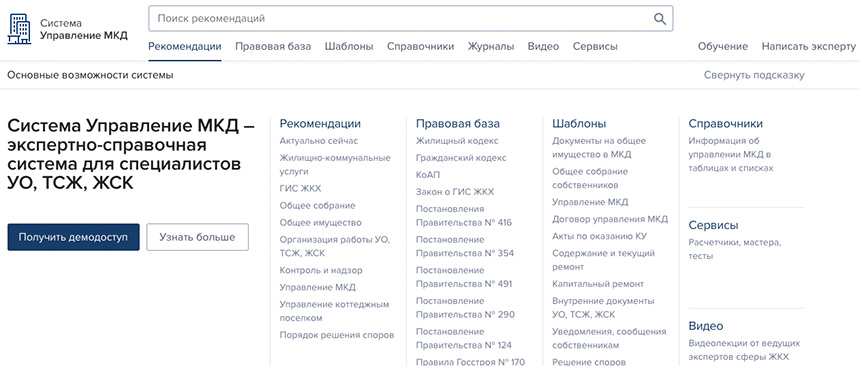Viewport: 860px width, 370px height.
Task: Open Управление МКД under Рекомендации
Action: pyautogui.click(x=318, y=287)
